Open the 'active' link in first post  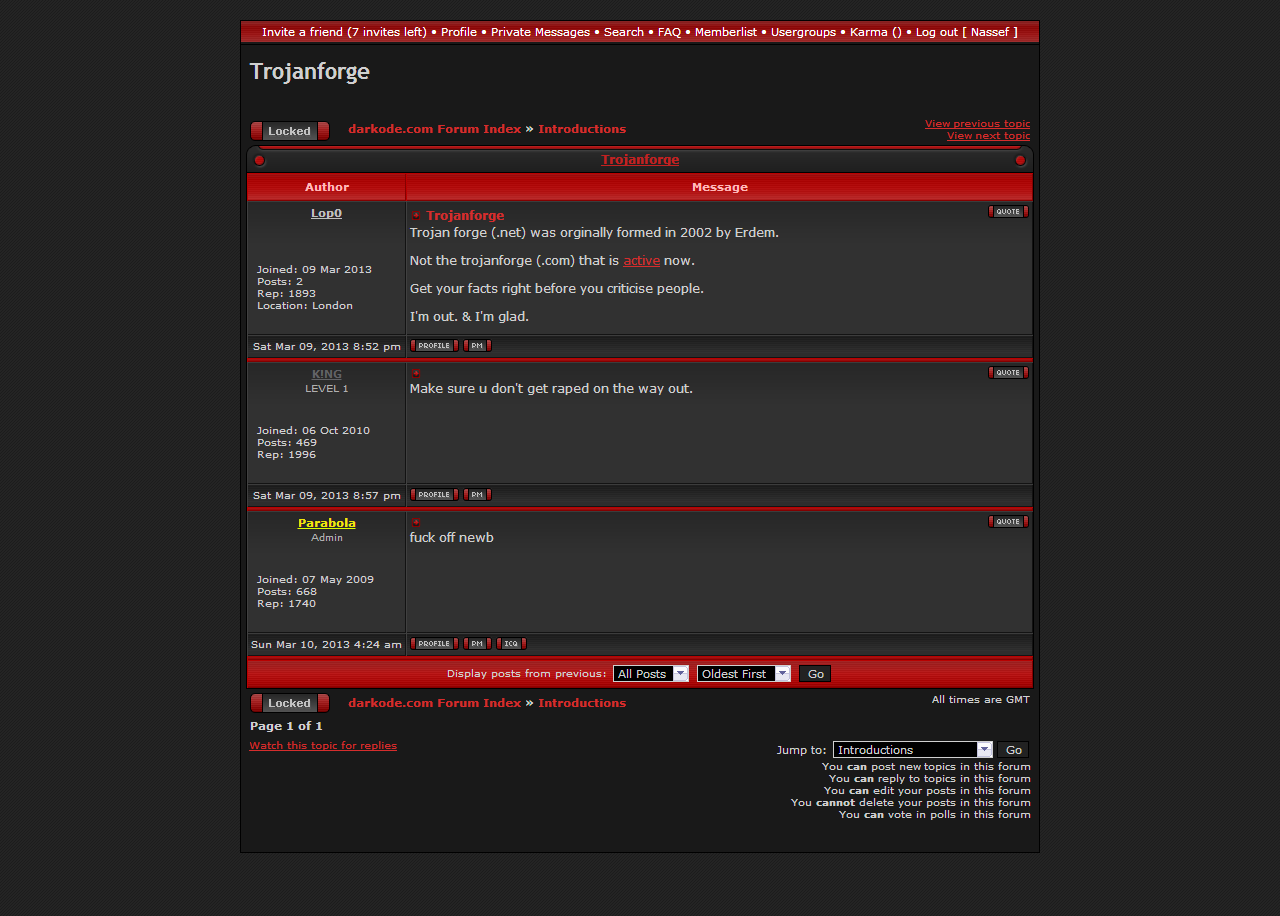[x=641, y=261]
